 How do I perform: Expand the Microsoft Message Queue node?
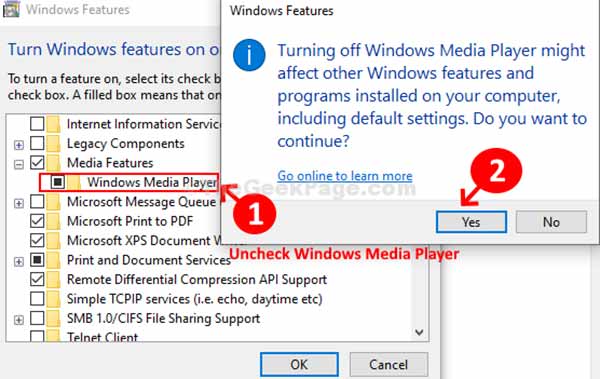point(18,203)
